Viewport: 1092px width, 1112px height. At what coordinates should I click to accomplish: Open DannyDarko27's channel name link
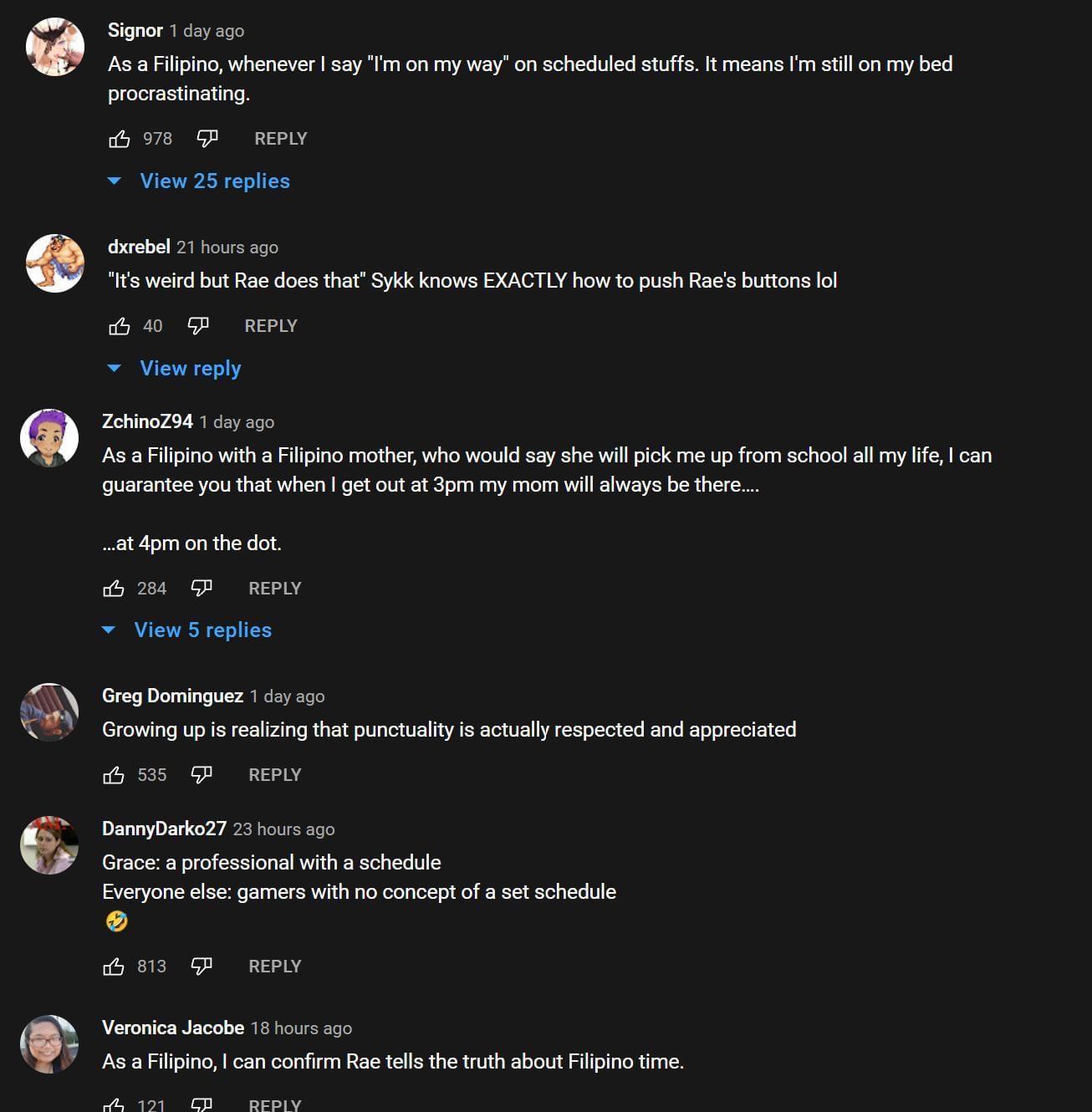pos(164,829)
